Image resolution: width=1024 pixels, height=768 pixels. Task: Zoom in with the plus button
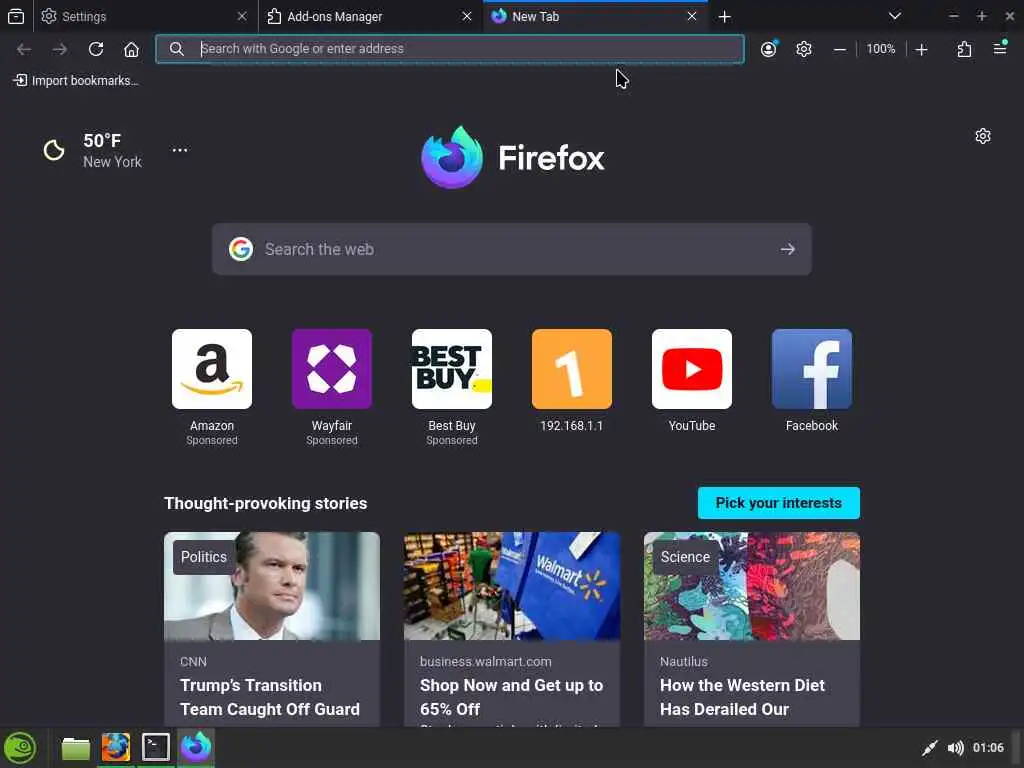coord(921,49)
